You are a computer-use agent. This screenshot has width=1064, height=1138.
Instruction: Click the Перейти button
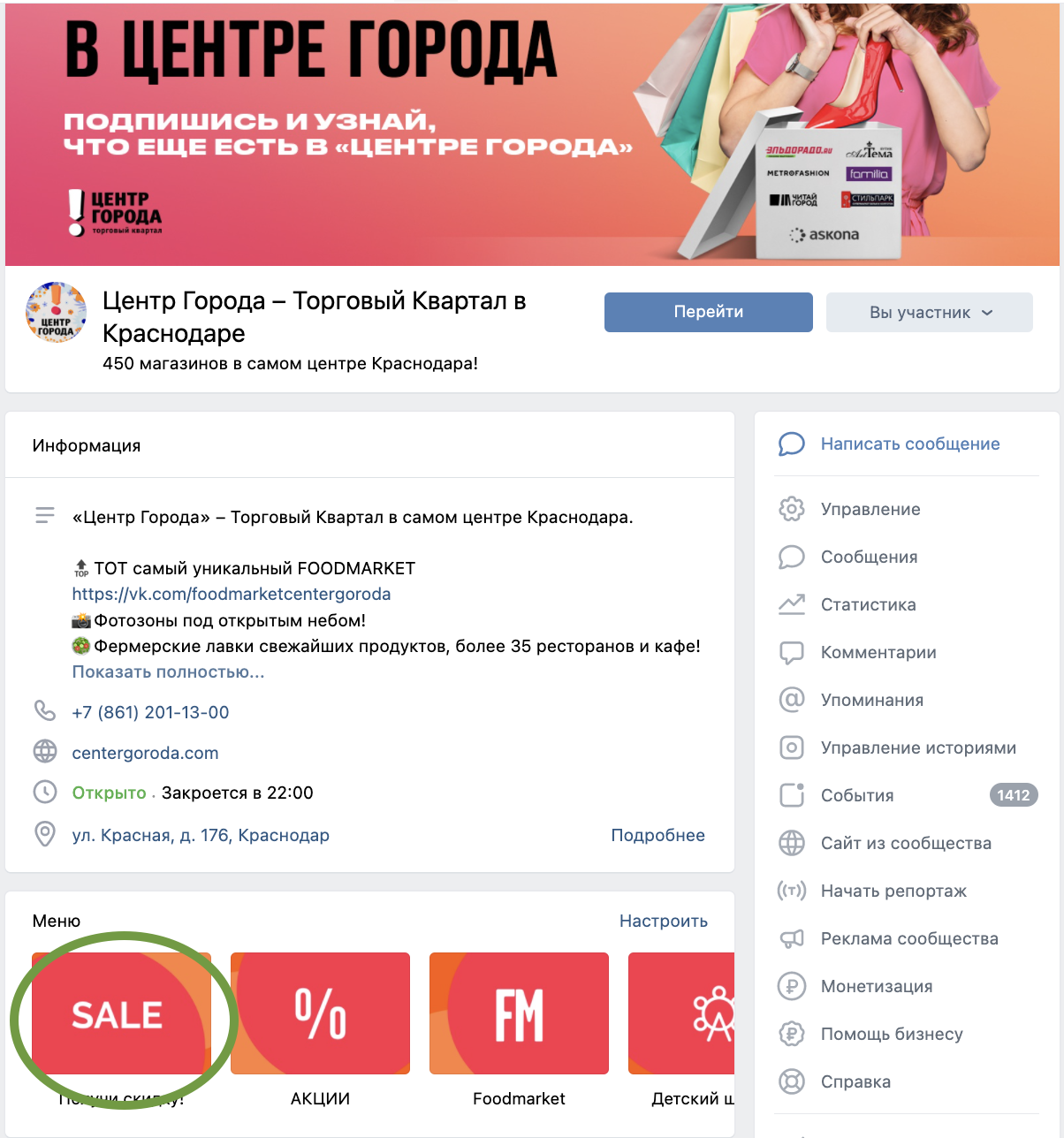click(709, 312)
